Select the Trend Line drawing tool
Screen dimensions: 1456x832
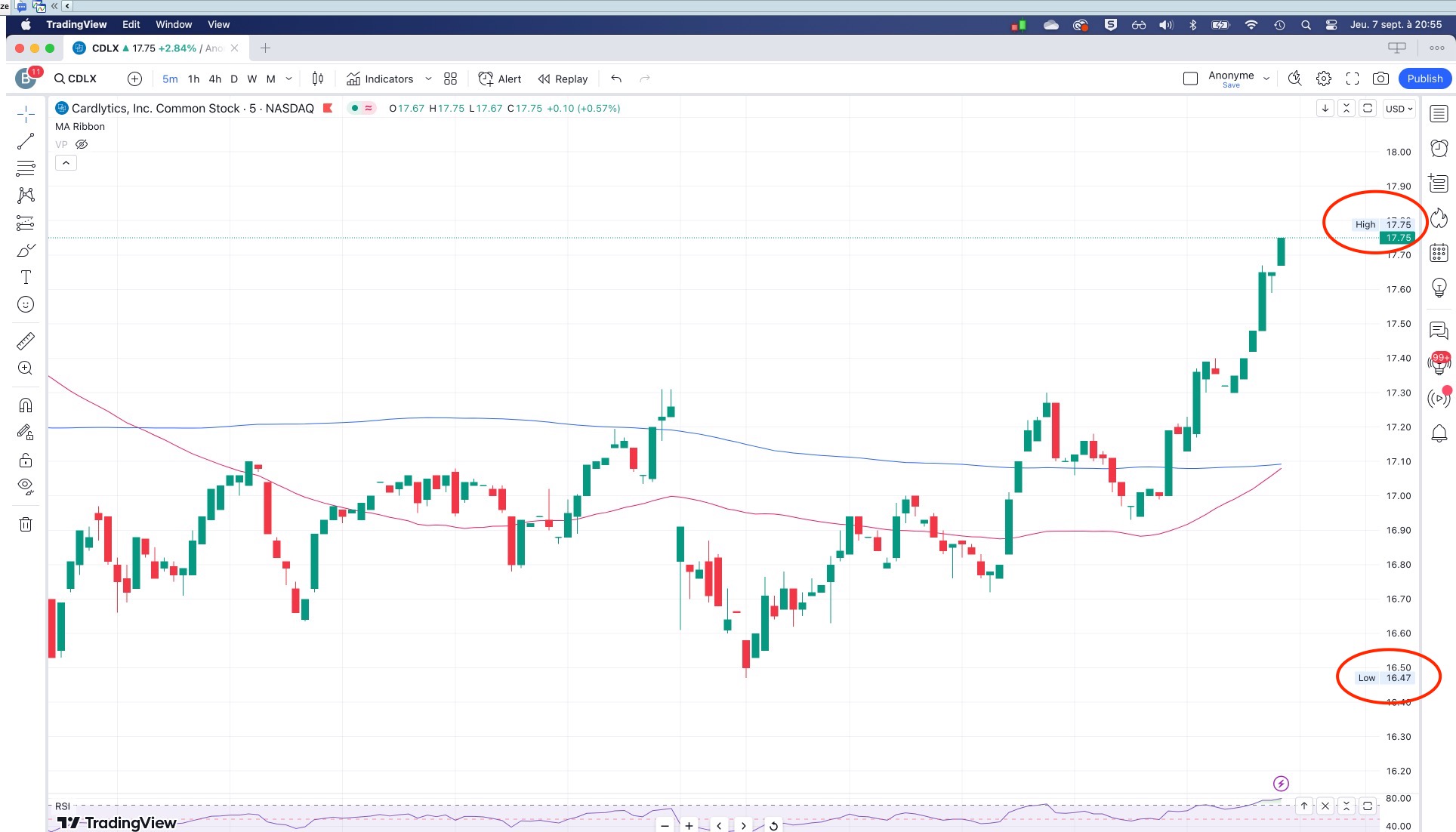26,141
